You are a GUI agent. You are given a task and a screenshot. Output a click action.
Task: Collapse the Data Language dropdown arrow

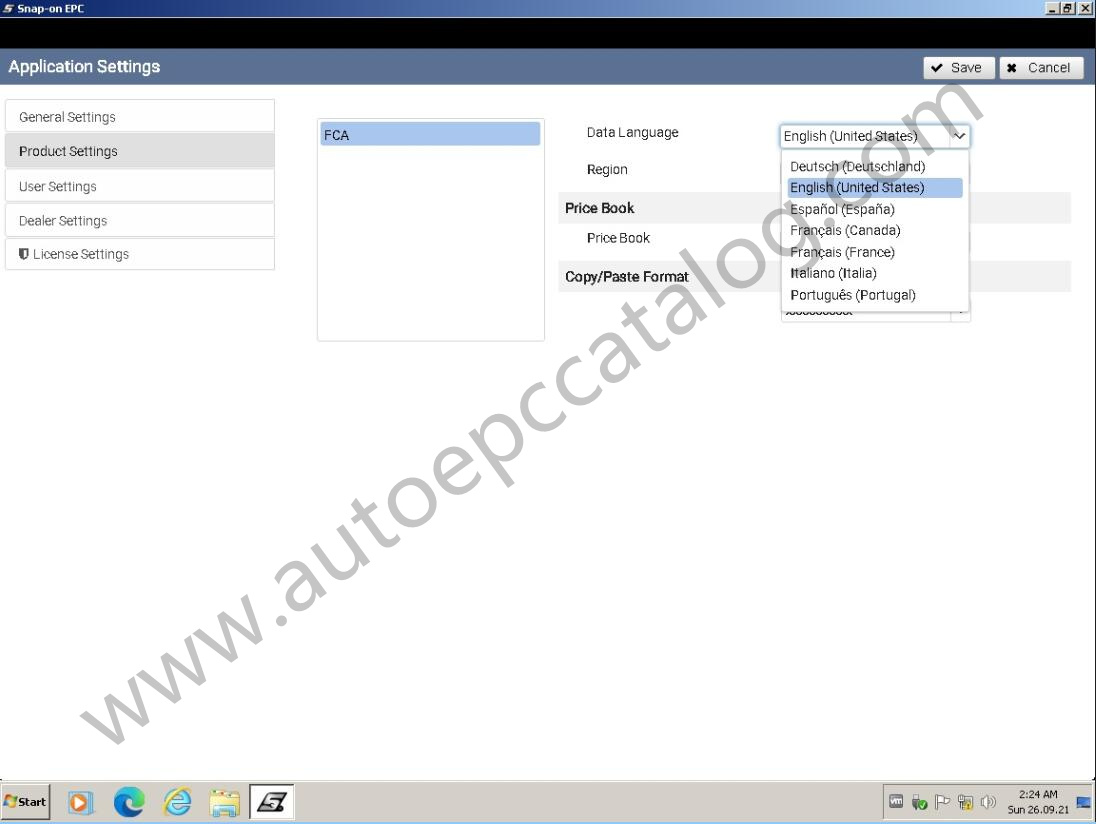959,136
